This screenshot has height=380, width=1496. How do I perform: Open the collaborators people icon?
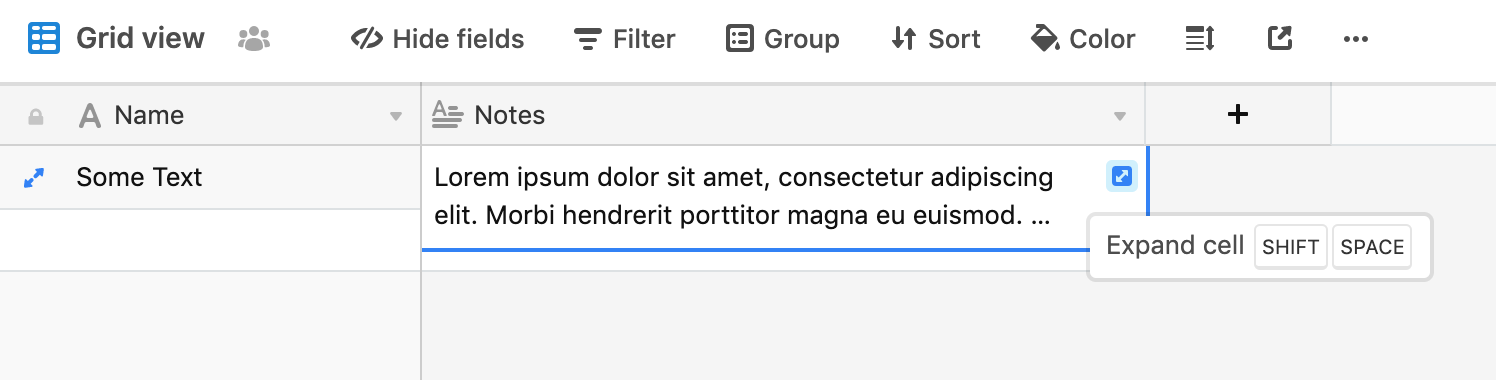click(x=255, y=39)
